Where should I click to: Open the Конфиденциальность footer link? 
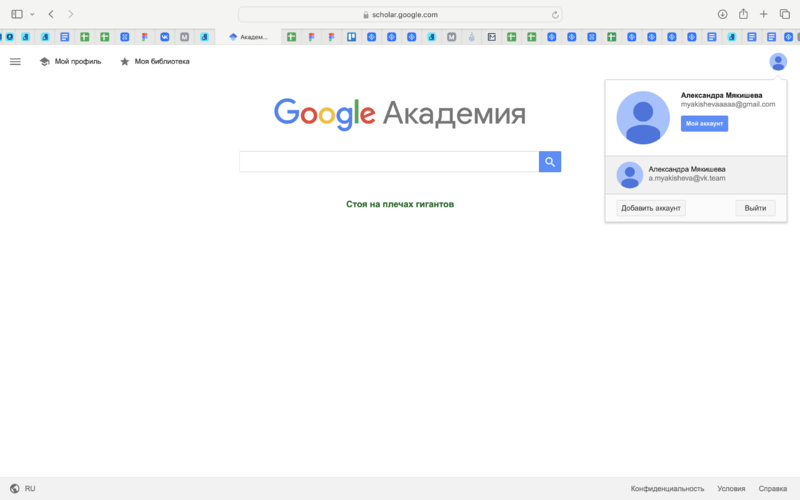[667, 488]
